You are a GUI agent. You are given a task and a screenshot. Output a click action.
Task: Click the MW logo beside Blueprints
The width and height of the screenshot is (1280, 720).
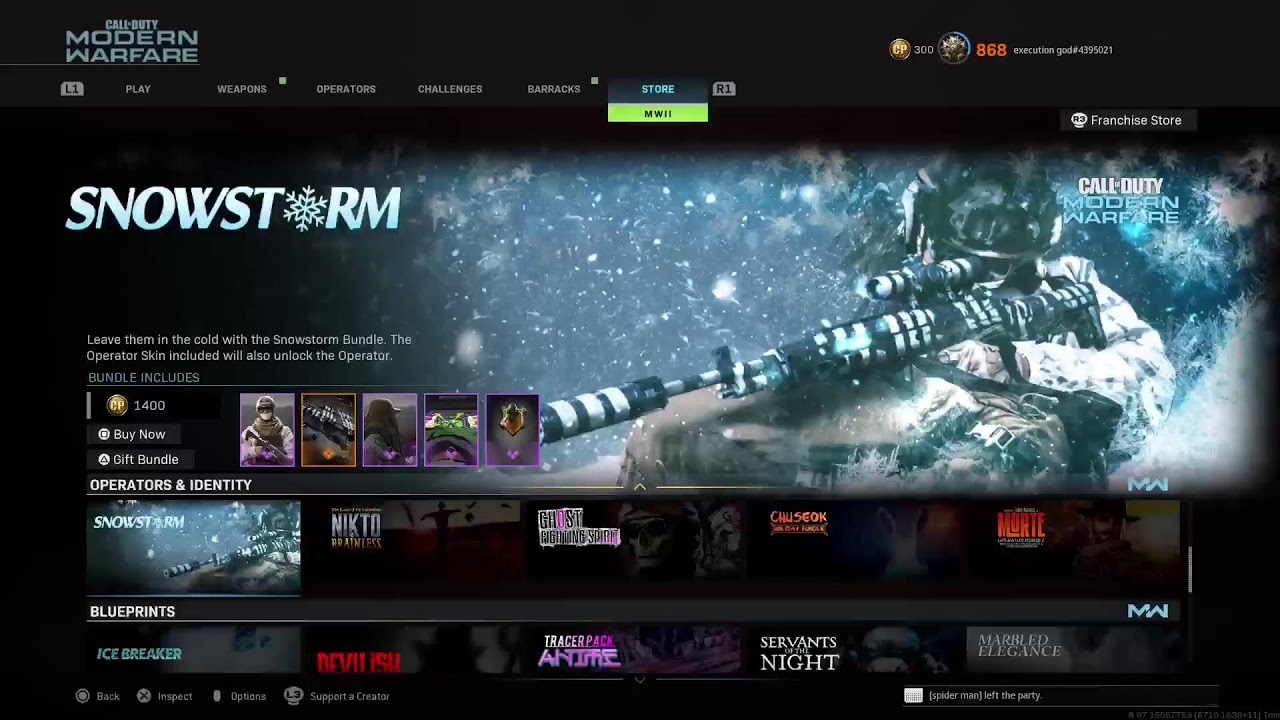(1148, 610)
